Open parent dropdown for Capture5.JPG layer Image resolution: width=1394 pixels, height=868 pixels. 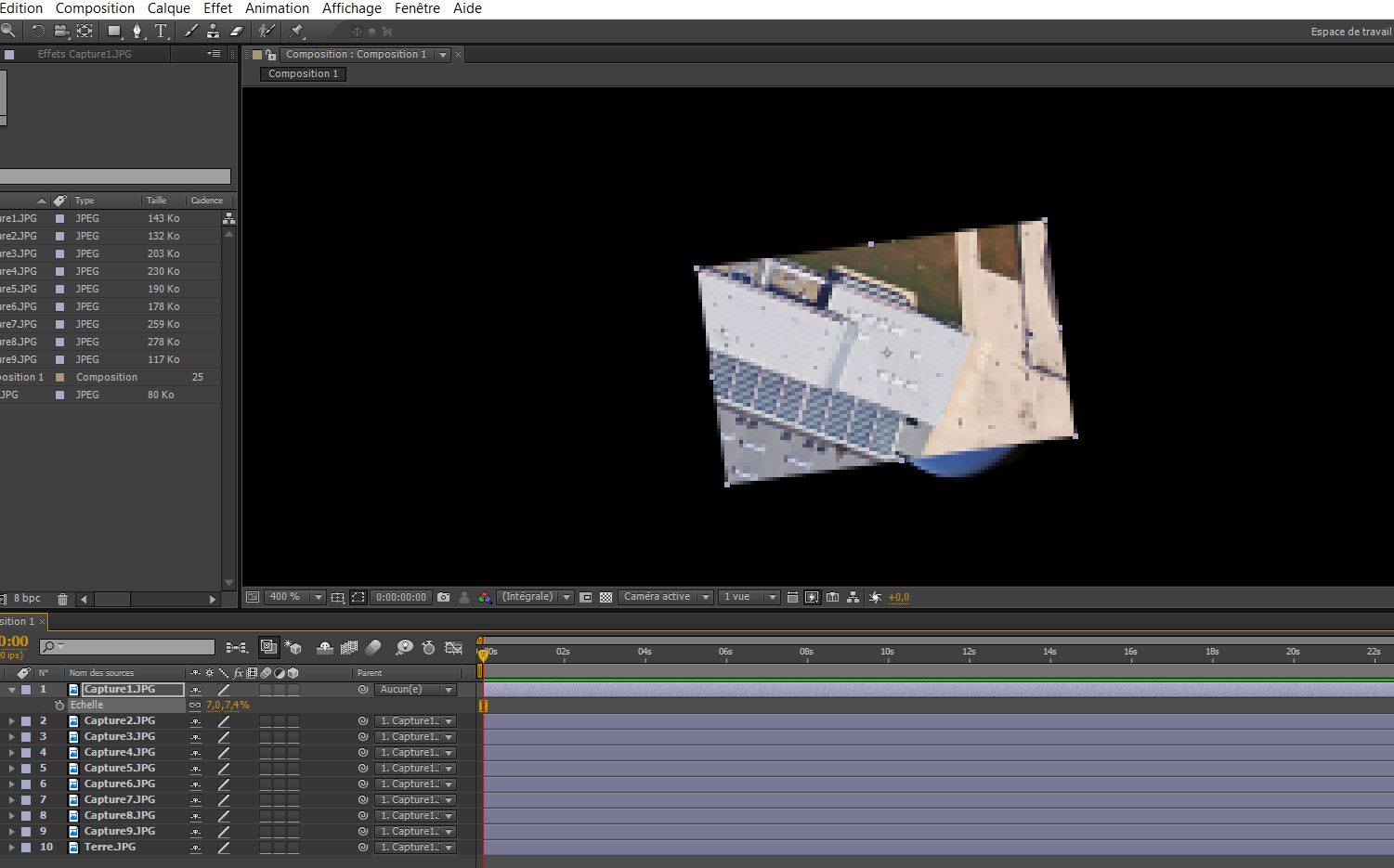coord(415,769)
